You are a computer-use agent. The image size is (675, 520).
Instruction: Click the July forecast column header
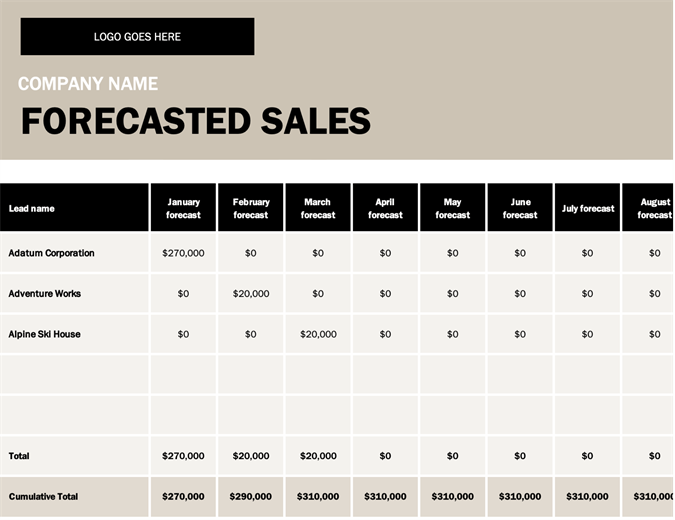point(588,208)
